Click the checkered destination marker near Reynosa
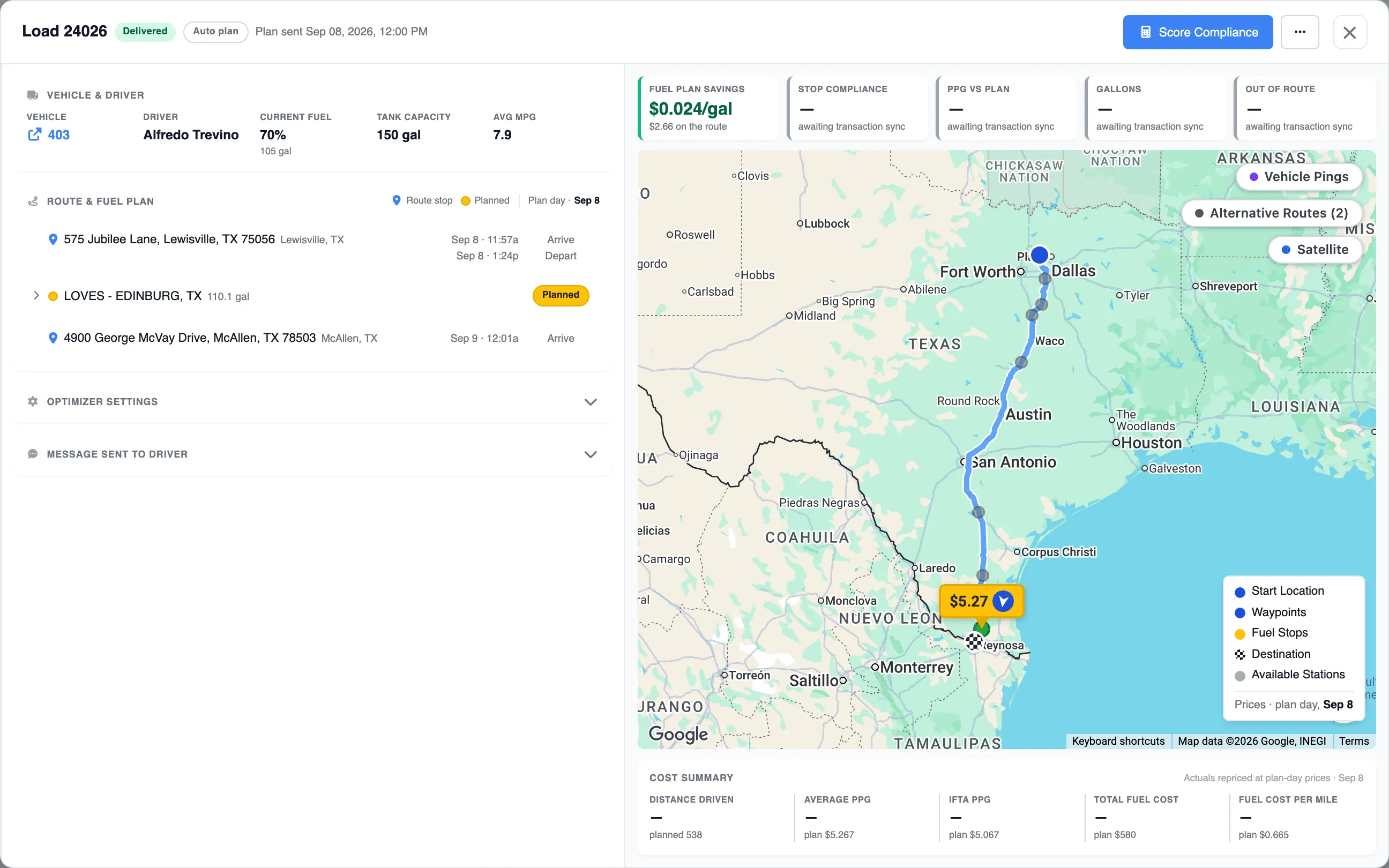 click(974, 641)
